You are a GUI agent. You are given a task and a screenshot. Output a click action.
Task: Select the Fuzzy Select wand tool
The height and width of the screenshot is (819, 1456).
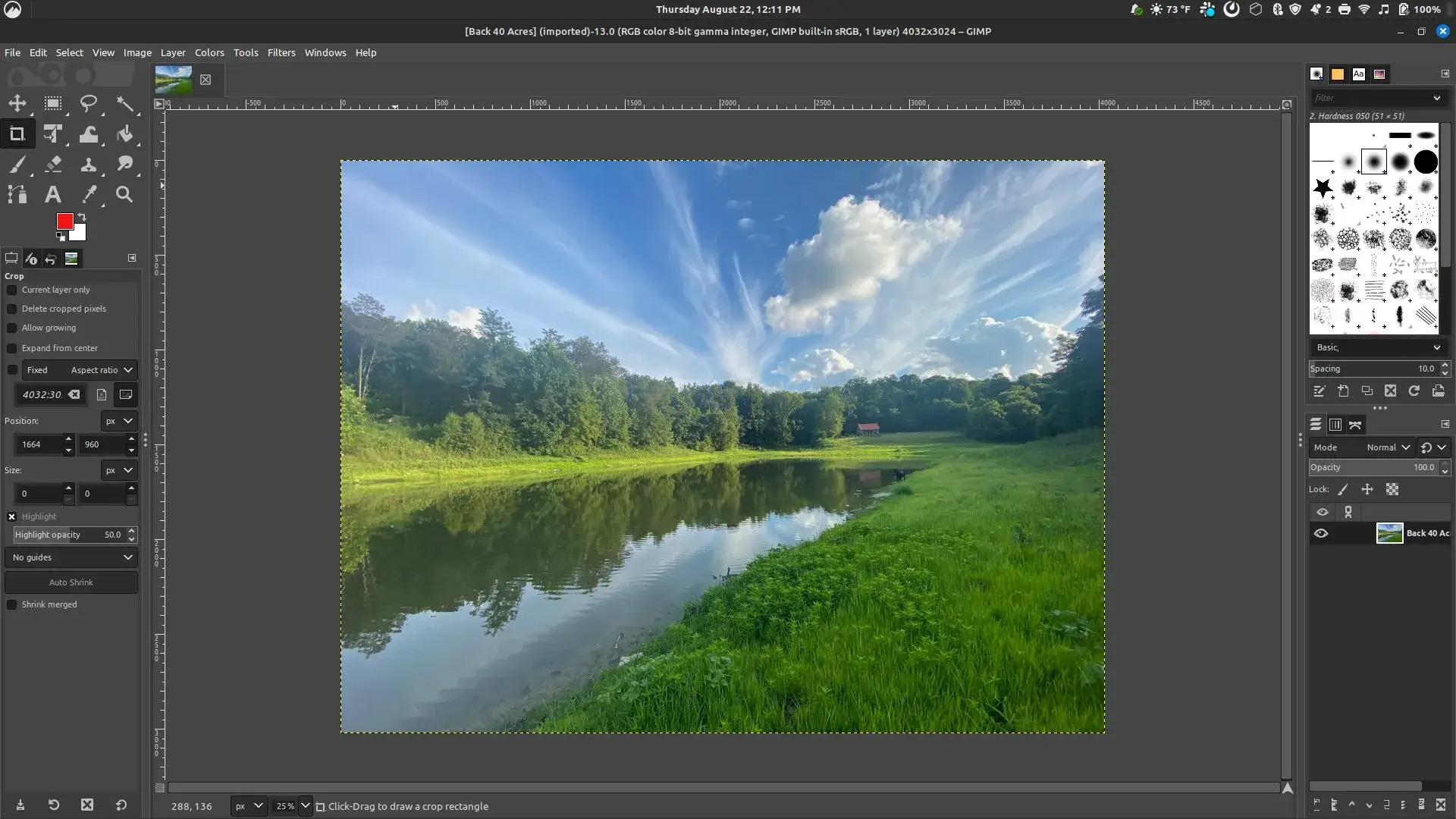tap(125, 104)
